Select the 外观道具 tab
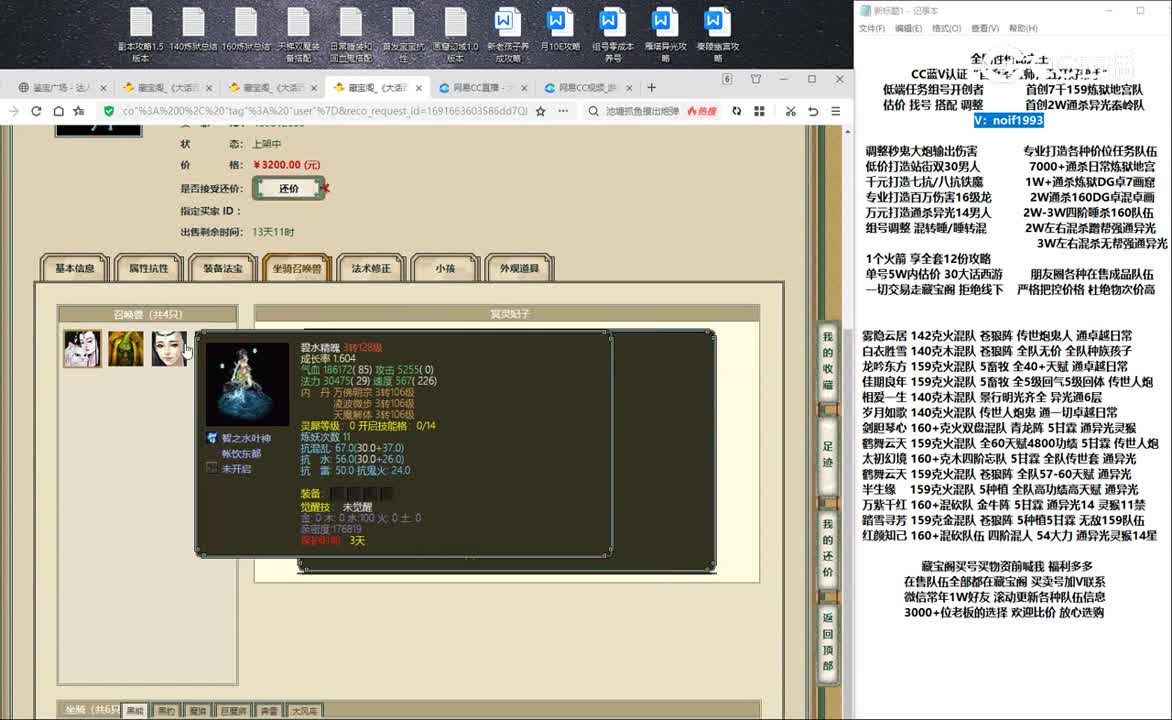This screenshot has width=1172, height=720. coord(519,268)
